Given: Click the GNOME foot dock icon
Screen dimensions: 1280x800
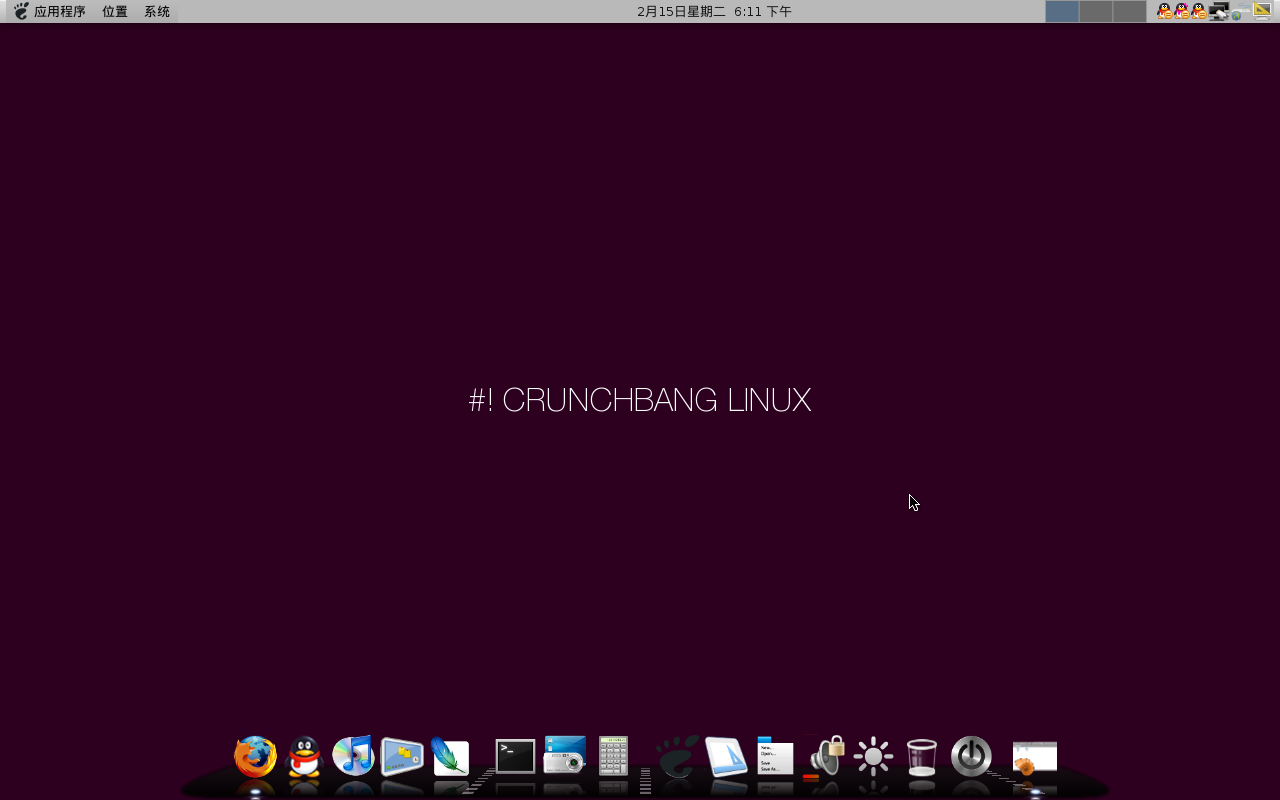Looking at the screenshot, I should click(x=678, y=757).
